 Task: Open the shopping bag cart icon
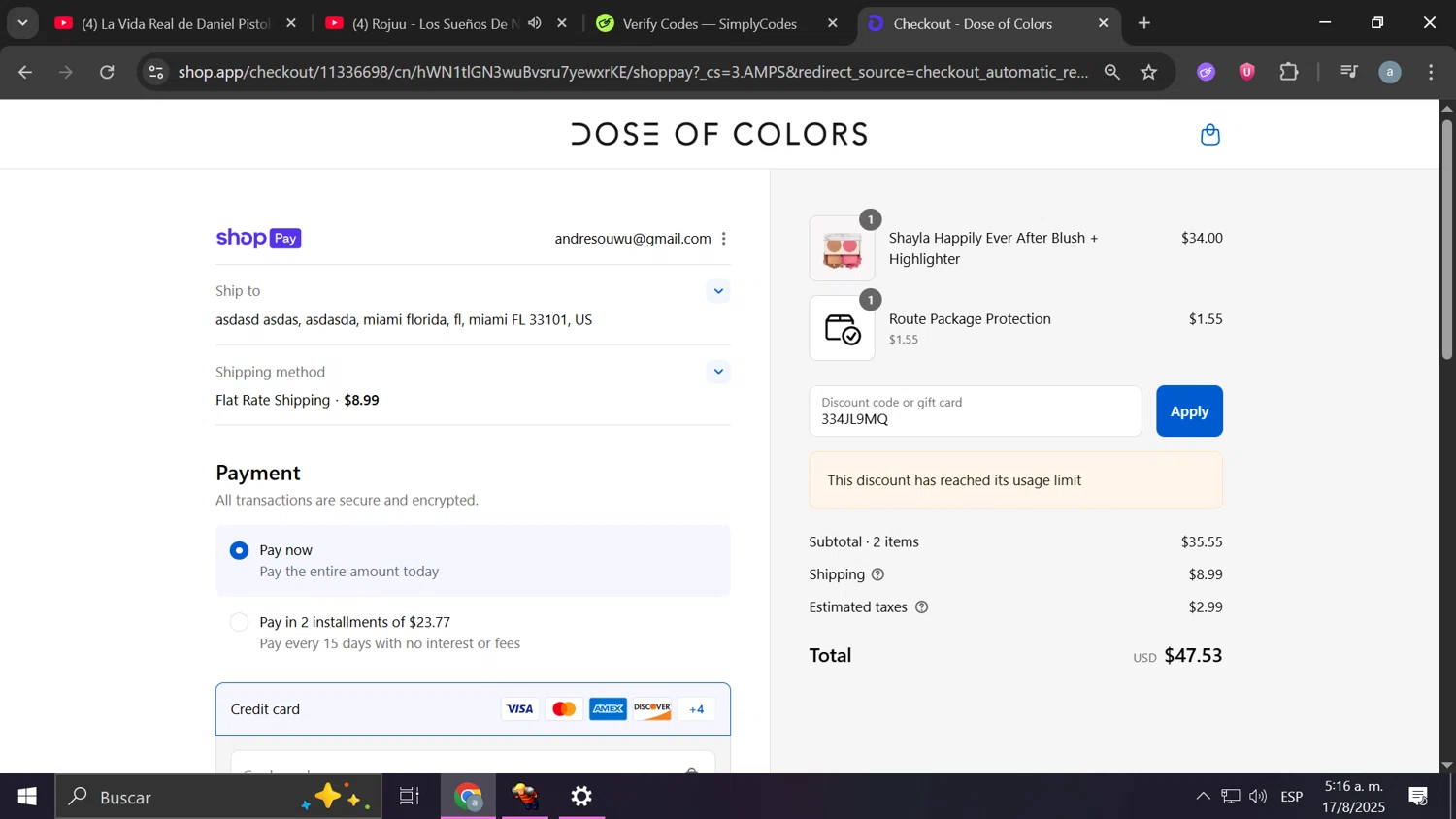pos(1209,135)
